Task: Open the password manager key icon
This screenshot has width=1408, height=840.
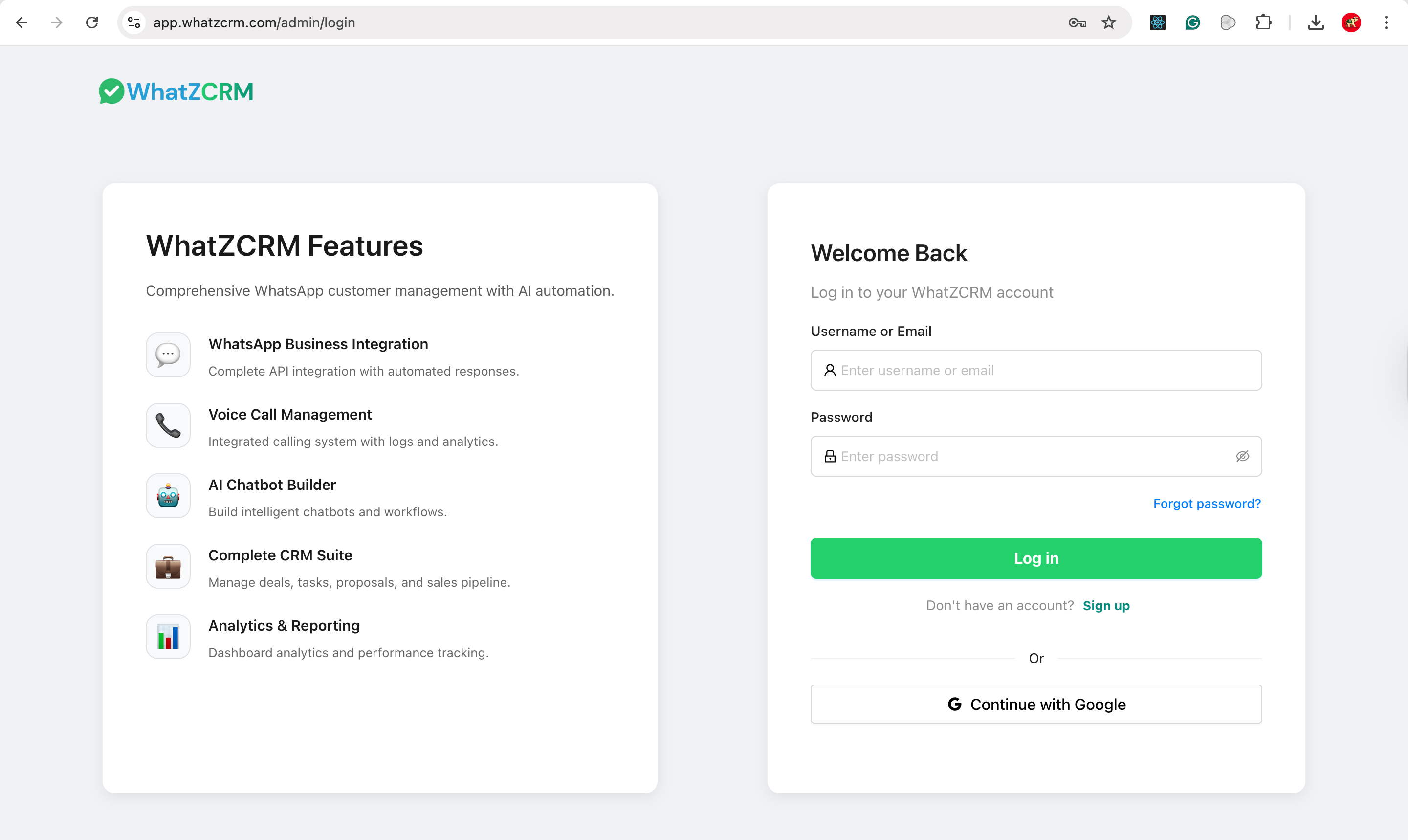Action: tap(1077, 22)
